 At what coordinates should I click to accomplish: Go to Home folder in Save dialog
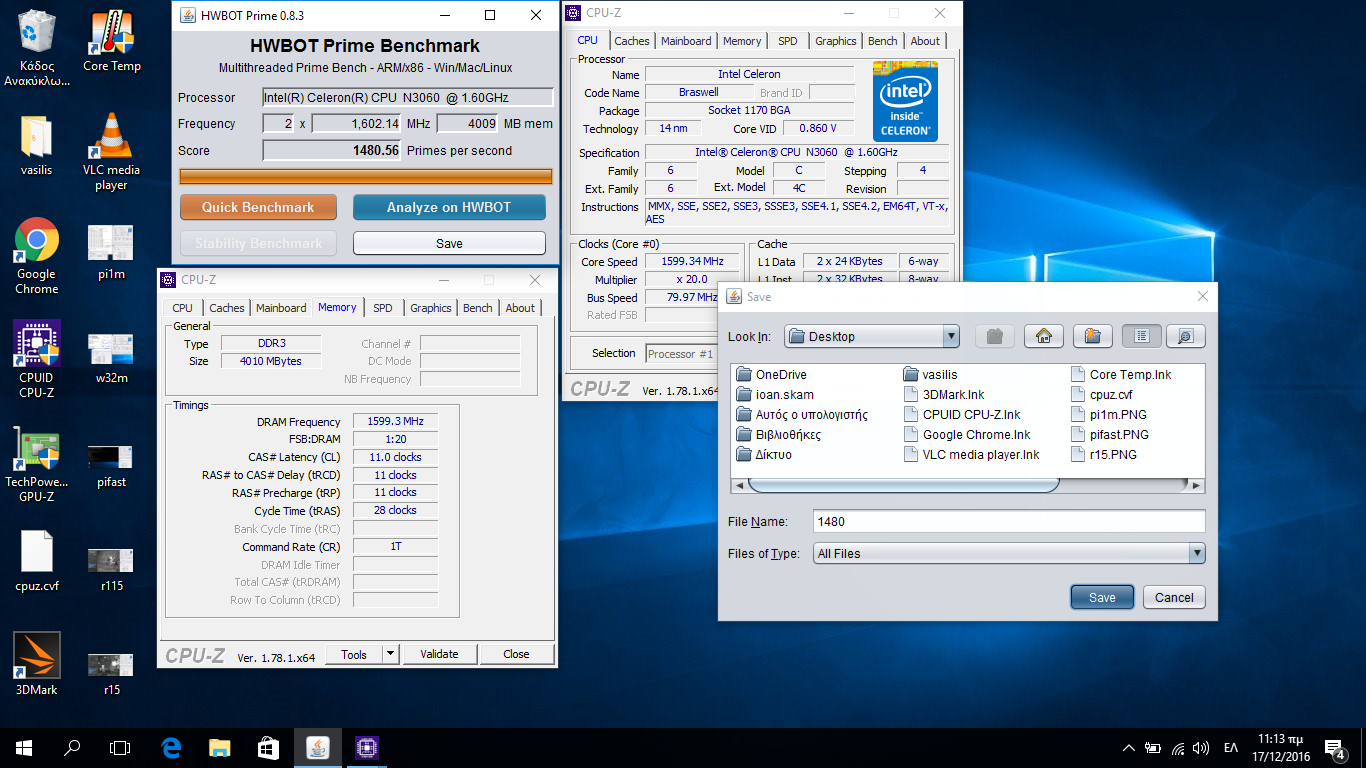1043,336
